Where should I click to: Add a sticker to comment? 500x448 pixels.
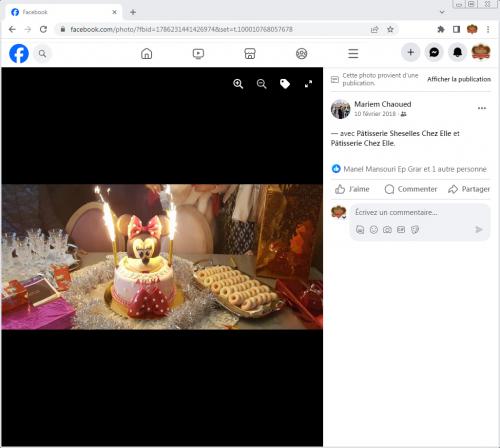pos(415,230)
